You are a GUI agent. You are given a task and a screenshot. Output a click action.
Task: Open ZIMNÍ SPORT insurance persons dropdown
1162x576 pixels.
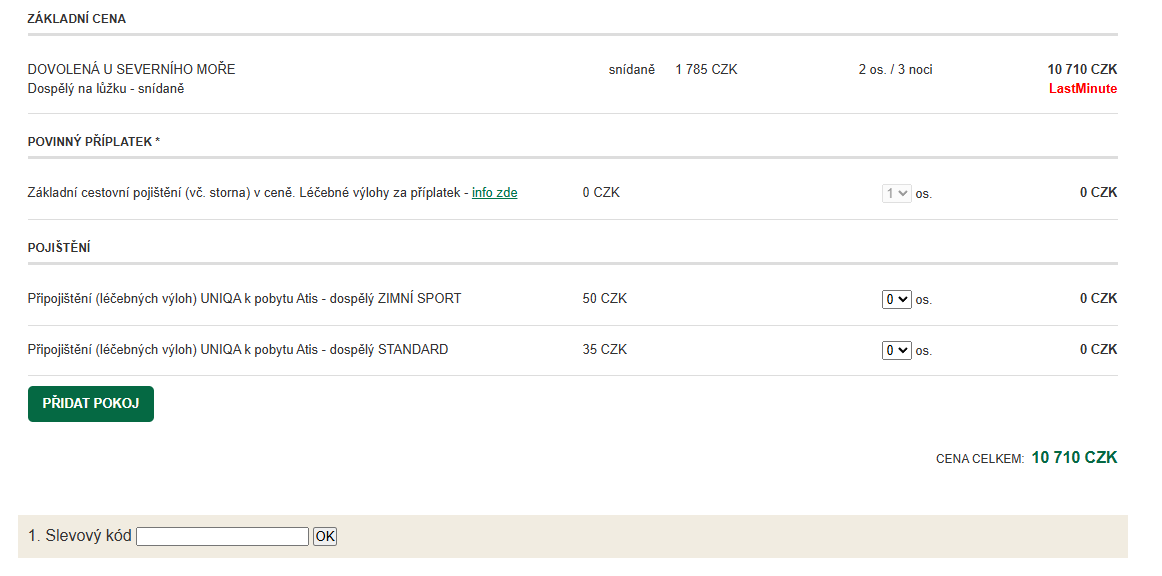point(896,299)
